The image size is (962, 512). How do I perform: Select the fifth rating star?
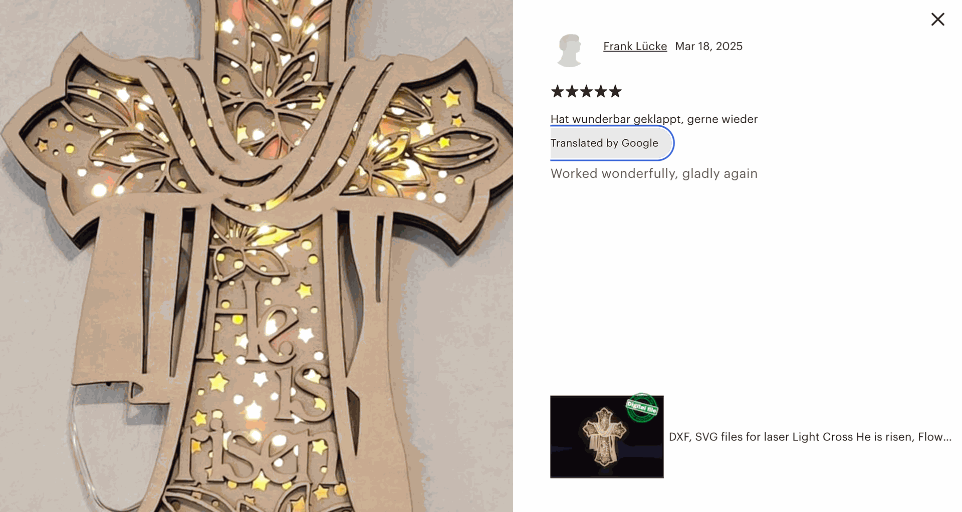615,92
